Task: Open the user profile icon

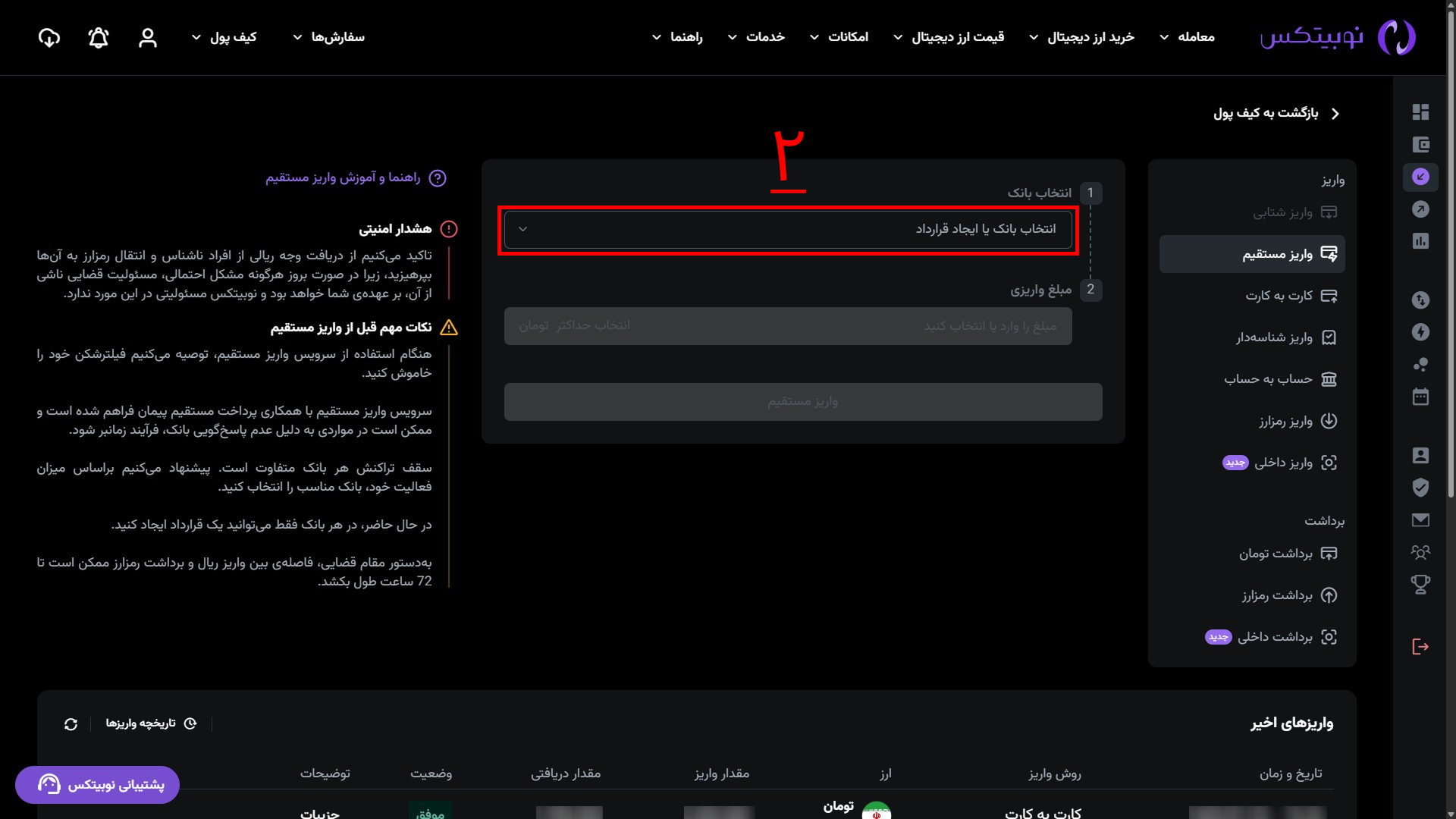Action: [x=148, y=37]
